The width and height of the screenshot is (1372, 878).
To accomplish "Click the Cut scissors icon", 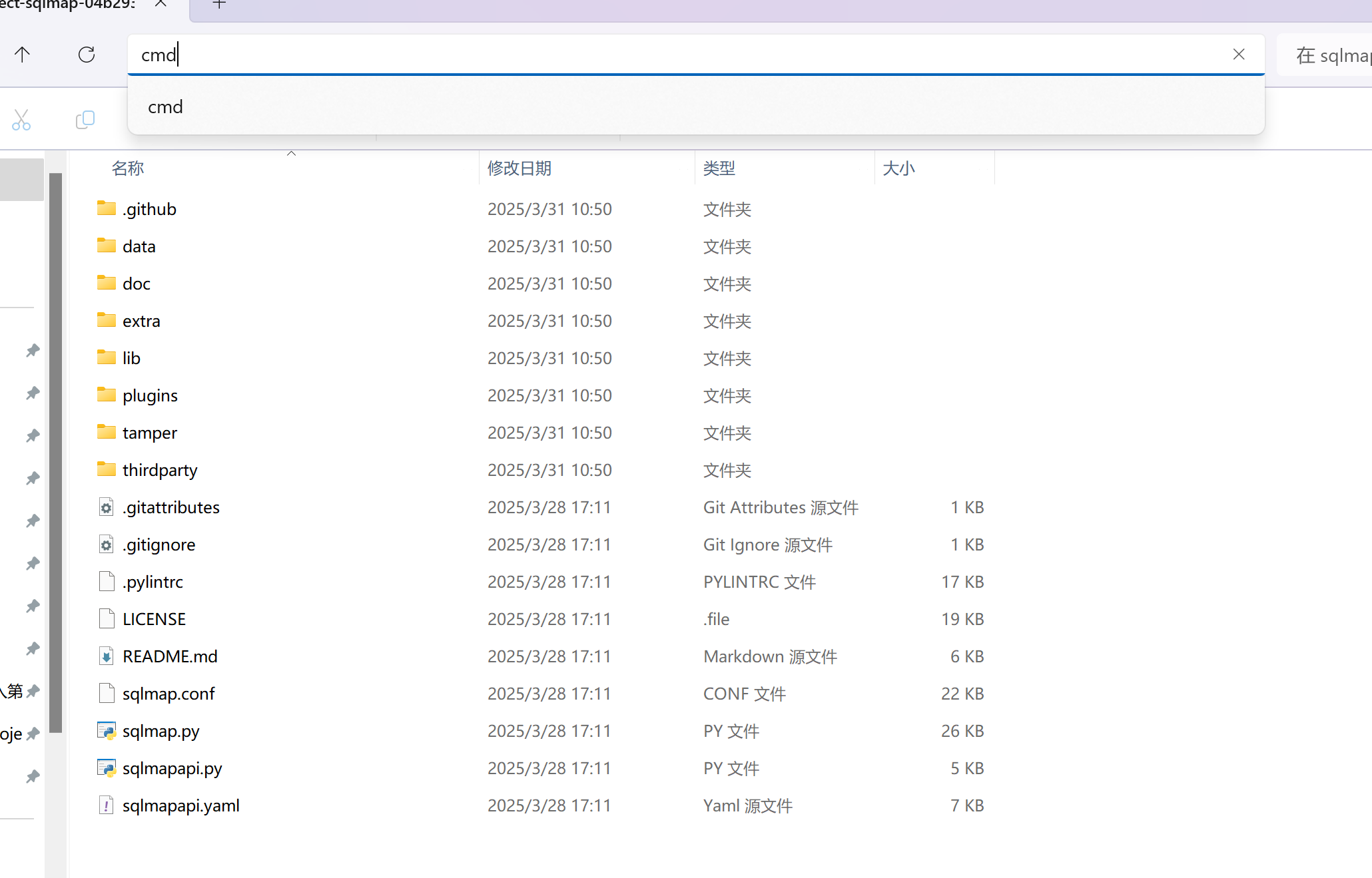I will [x=21, y=120].
